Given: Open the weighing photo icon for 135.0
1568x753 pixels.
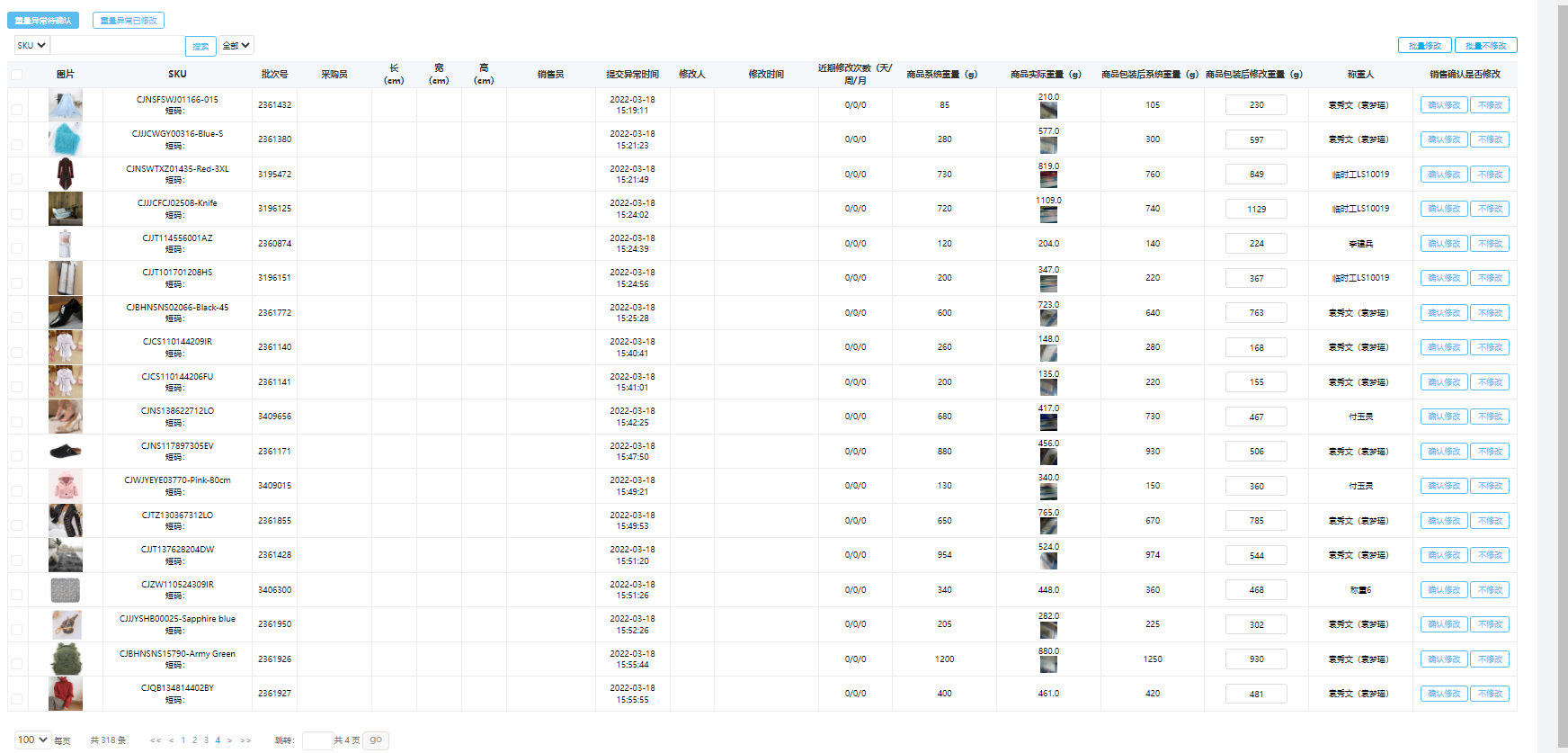Looking at the screenshot, I should point(1048,388).
